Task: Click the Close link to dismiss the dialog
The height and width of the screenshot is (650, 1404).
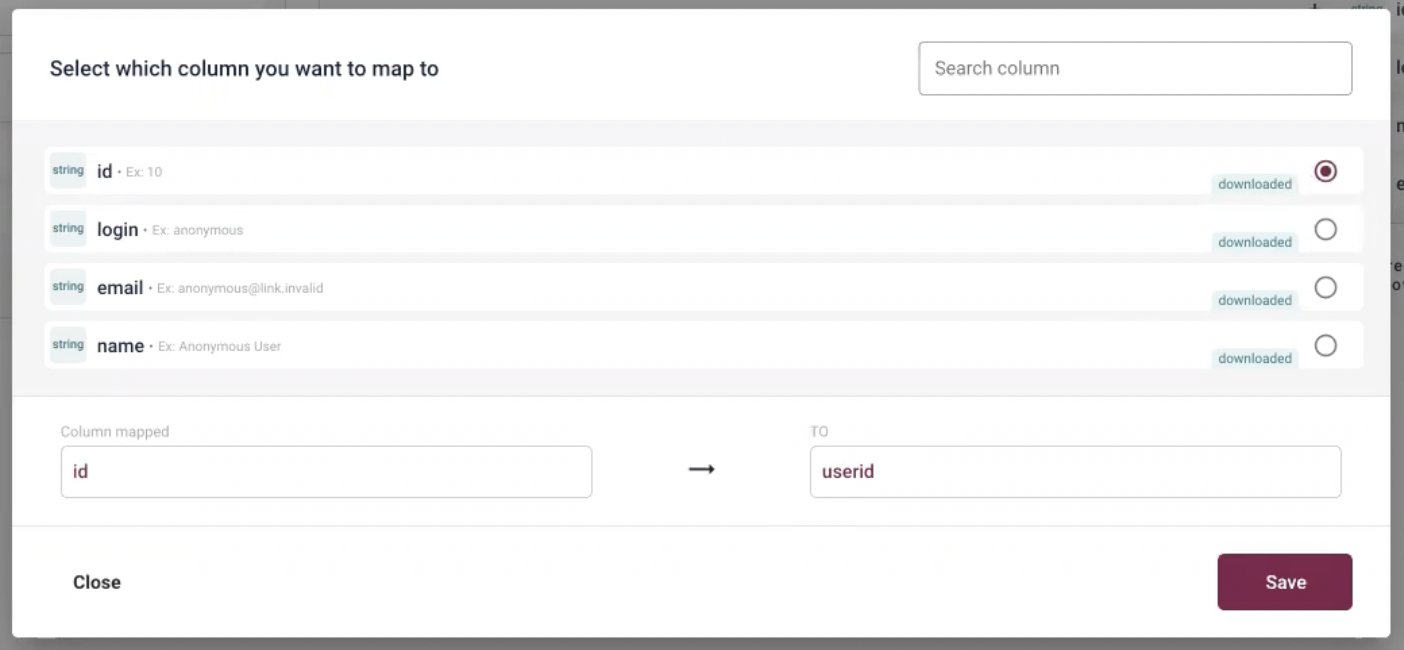Action: point(96,582)
